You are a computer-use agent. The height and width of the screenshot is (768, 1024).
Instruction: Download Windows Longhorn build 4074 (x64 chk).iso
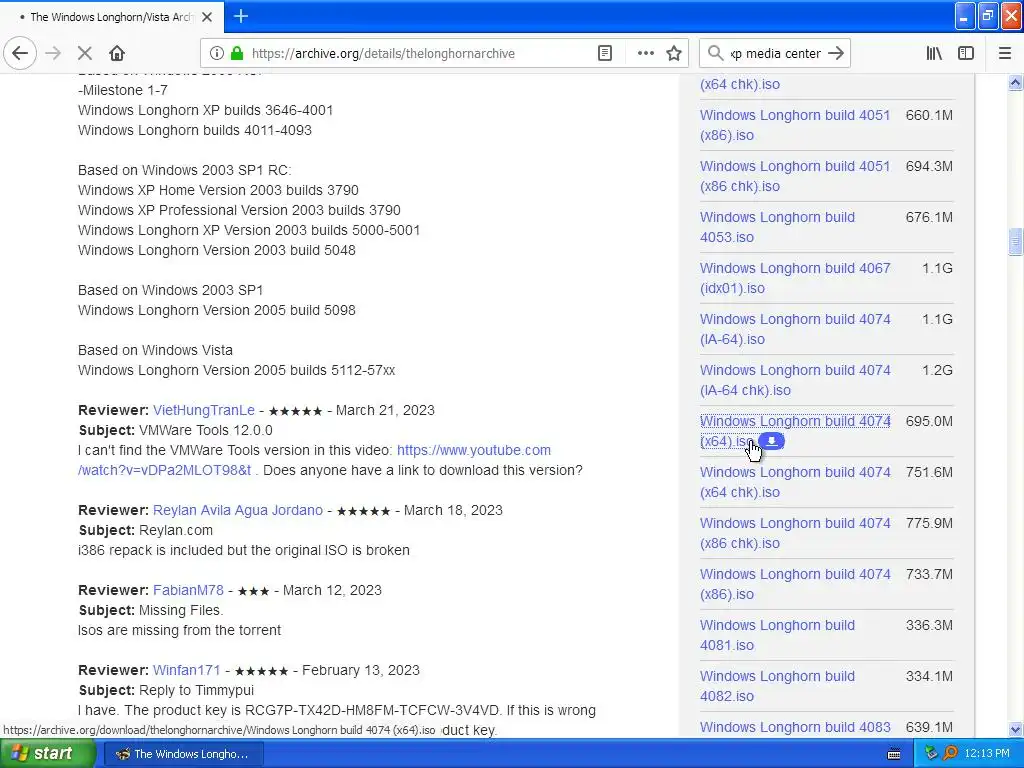coord(795,481)
